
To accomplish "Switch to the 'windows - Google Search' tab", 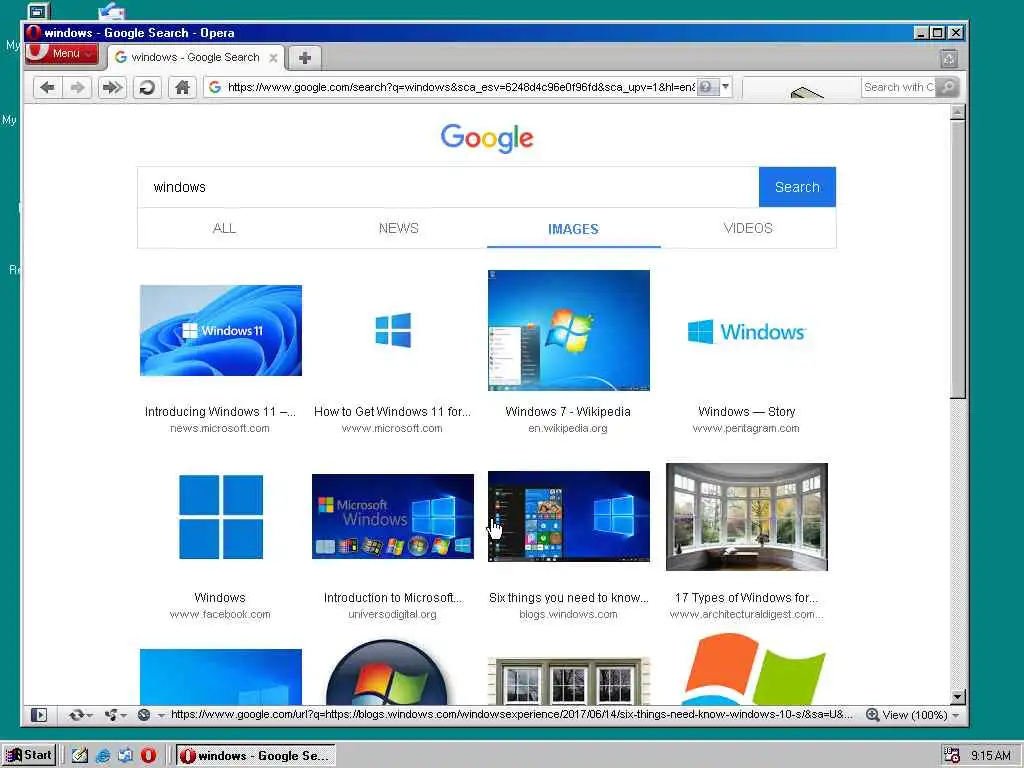I will (x=195, y=57).
